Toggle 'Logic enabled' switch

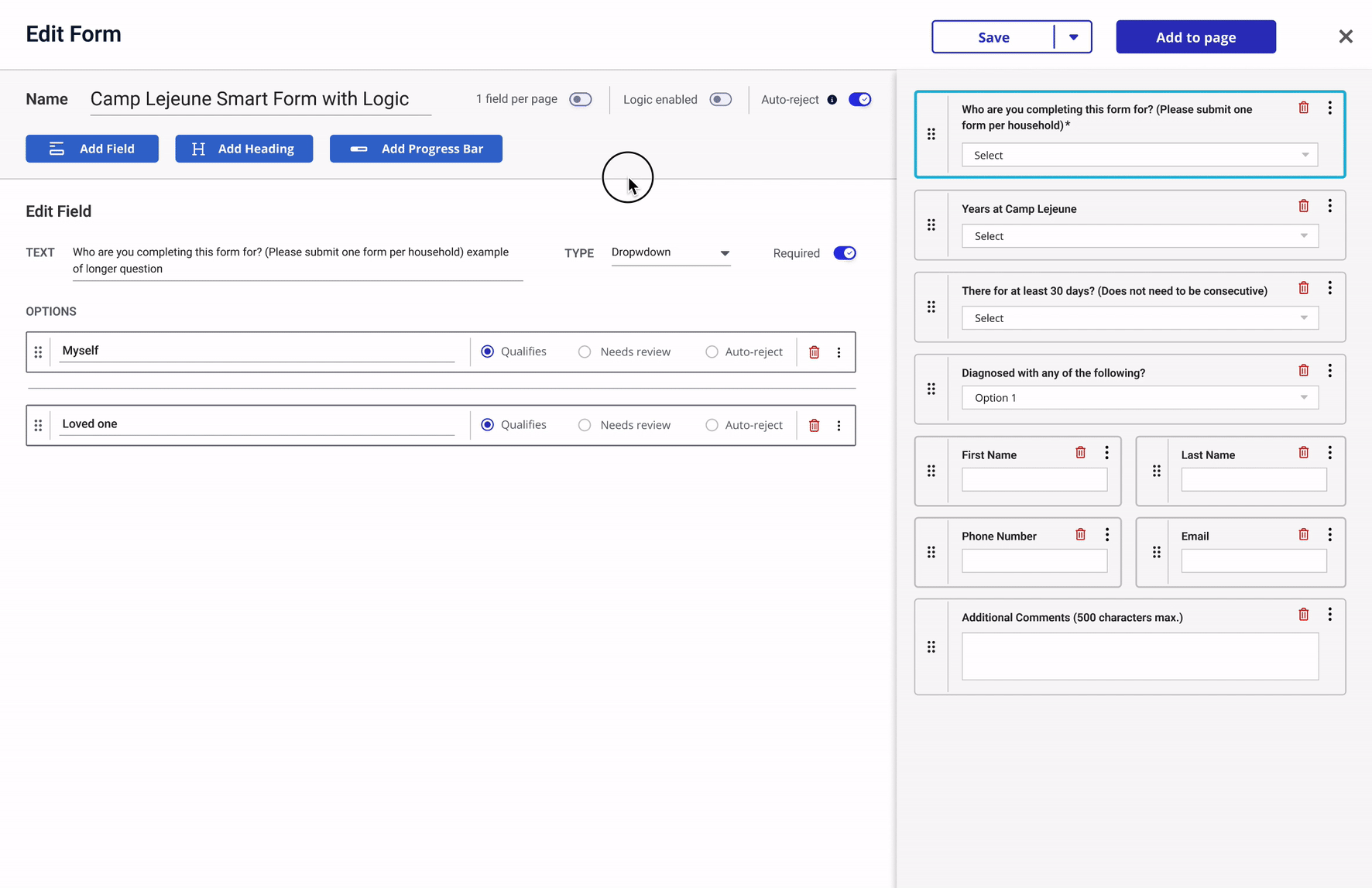tap(721, 100)
